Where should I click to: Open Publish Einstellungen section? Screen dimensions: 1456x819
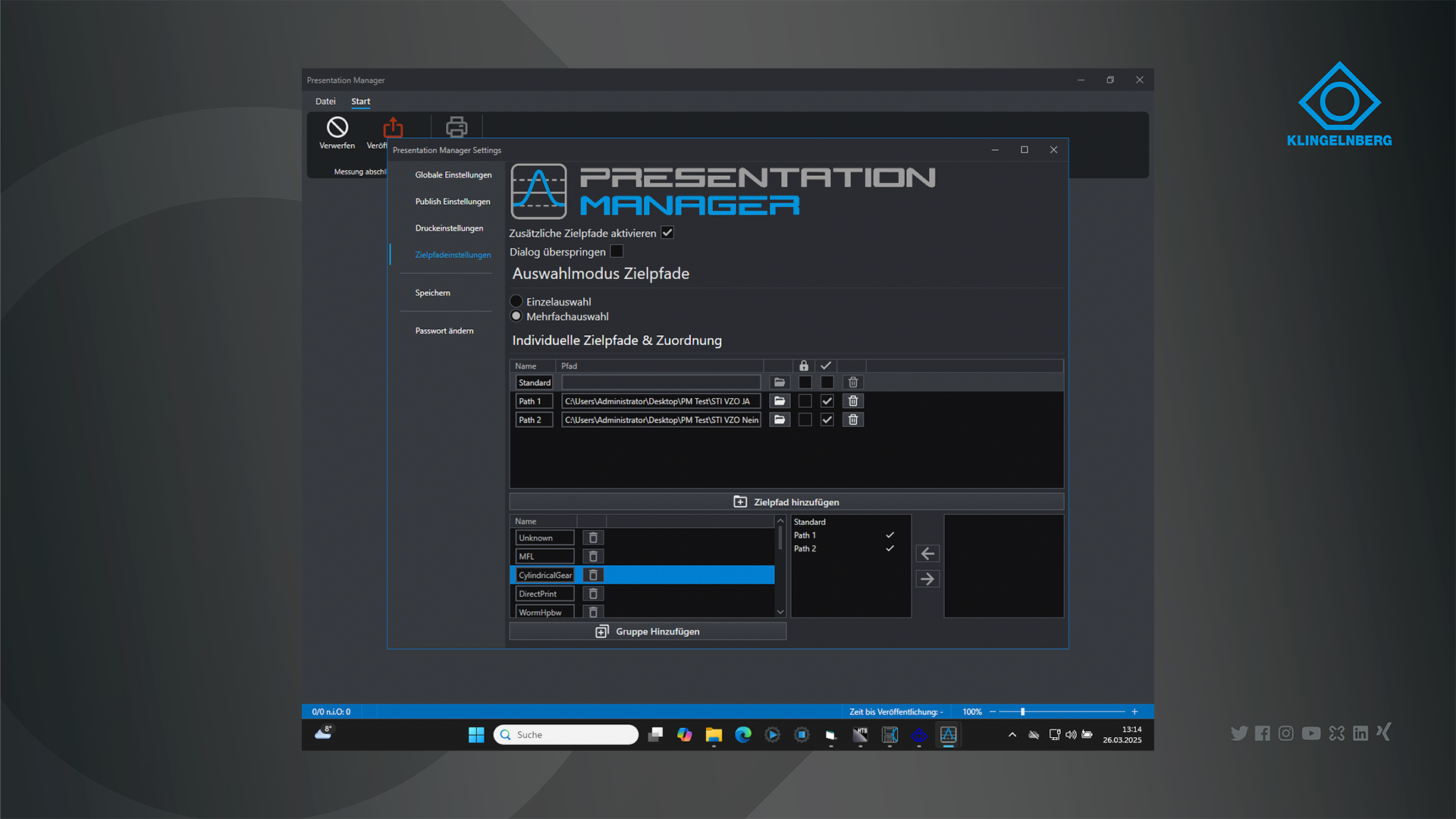click(x=453, y=202)
